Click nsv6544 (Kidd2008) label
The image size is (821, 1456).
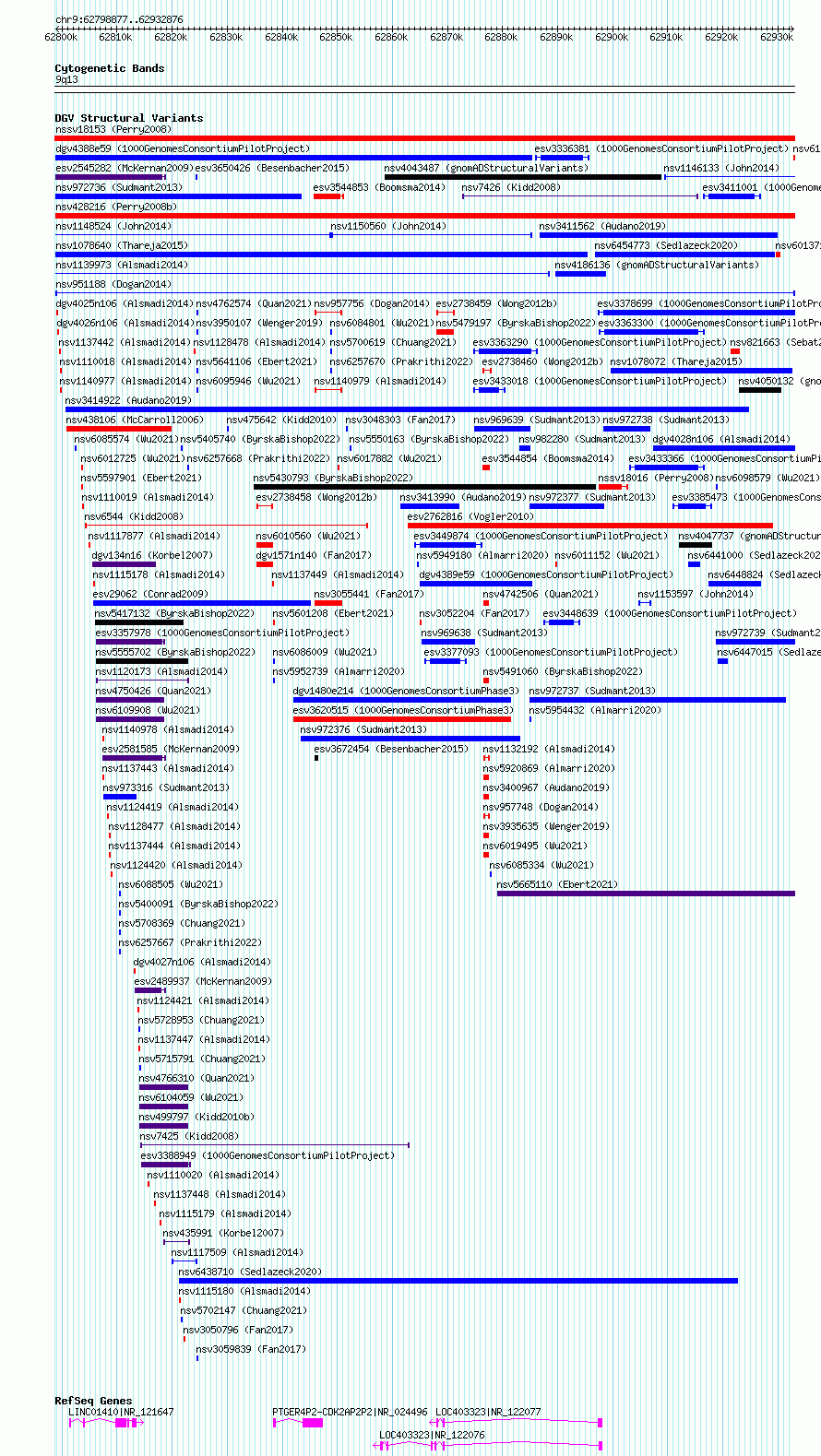(134, 517)
